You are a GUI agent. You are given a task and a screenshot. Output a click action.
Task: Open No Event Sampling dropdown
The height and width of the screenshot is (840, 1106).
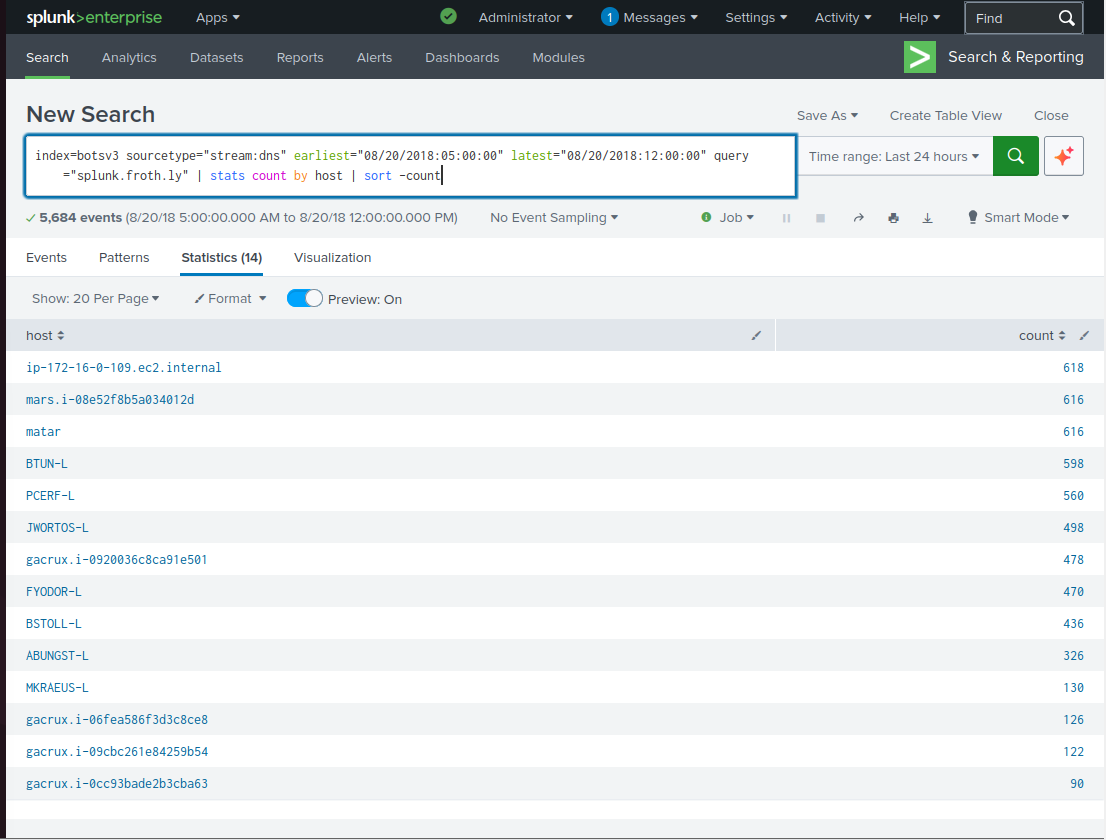point(554,218)
